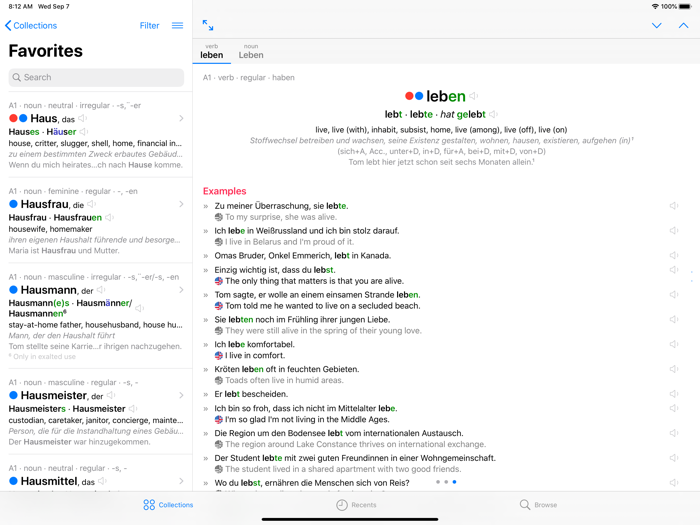Viewport: 700px width, 525px height.
Task: Click the Search field in Favorites
Action: [x=96, y=77]
